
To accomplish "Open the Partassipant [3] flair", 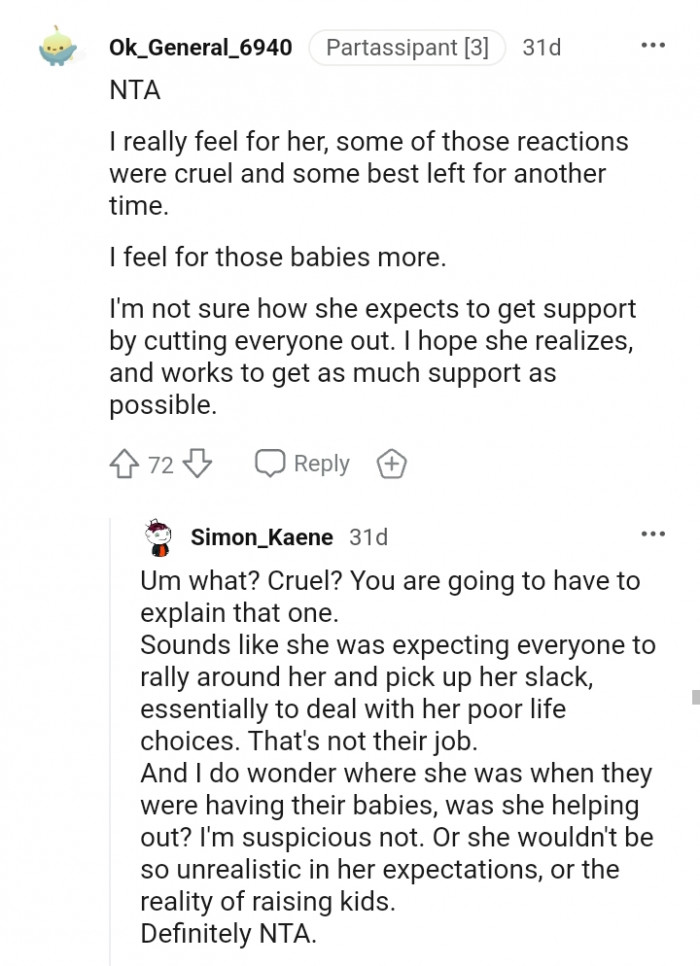I will (406, 46).
